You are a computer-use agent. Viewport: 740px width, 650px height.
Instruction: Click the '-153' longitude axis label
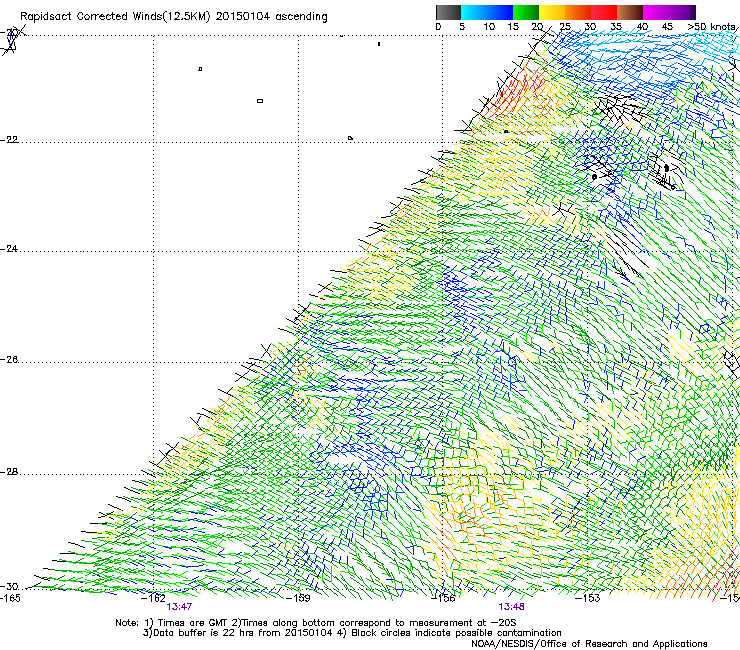[x=587, y=598]
